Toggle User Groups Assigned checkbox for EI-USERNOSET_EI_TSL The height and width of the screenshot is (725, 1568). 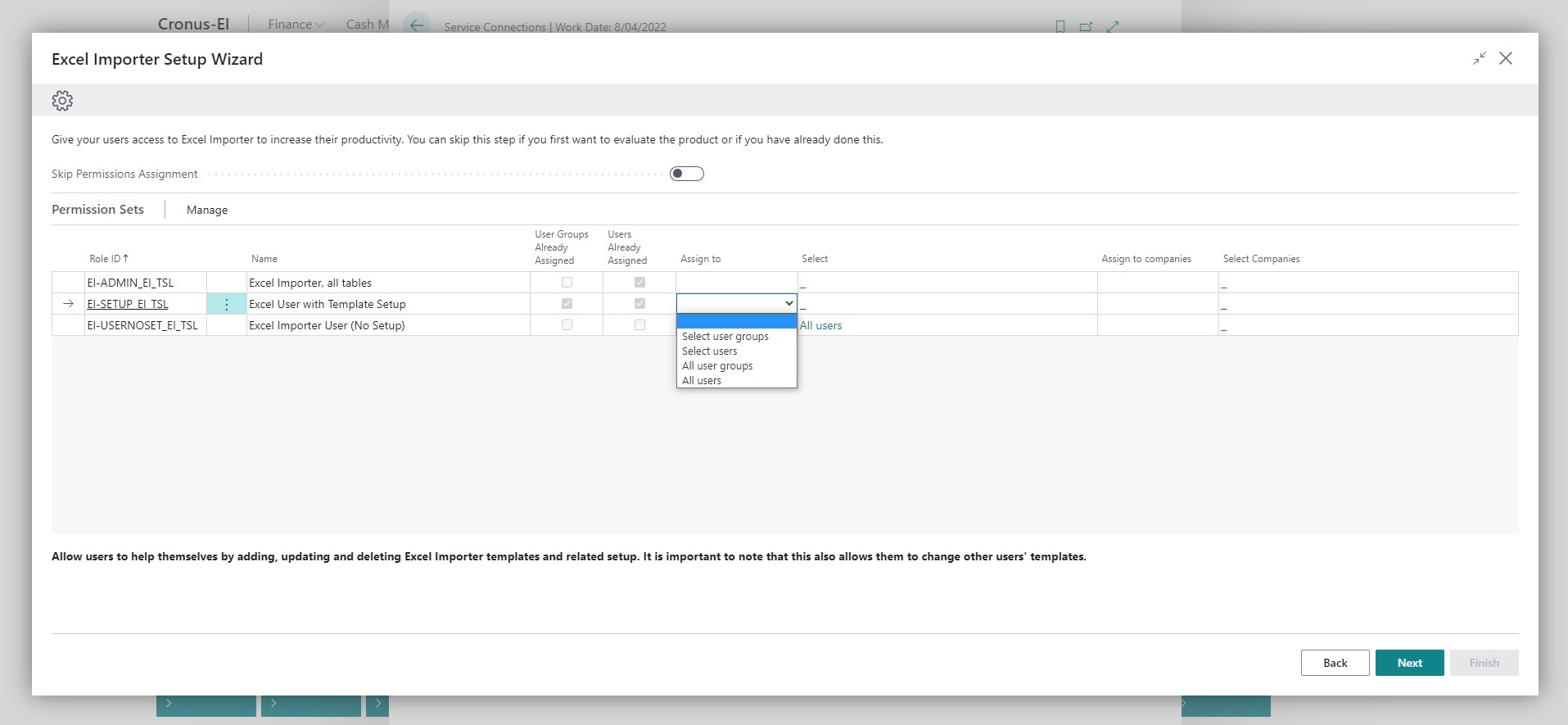(567, 325)
